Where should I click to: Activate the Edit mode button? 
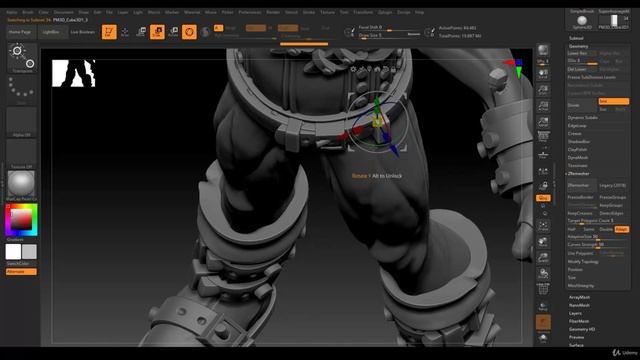click(109, 32)
